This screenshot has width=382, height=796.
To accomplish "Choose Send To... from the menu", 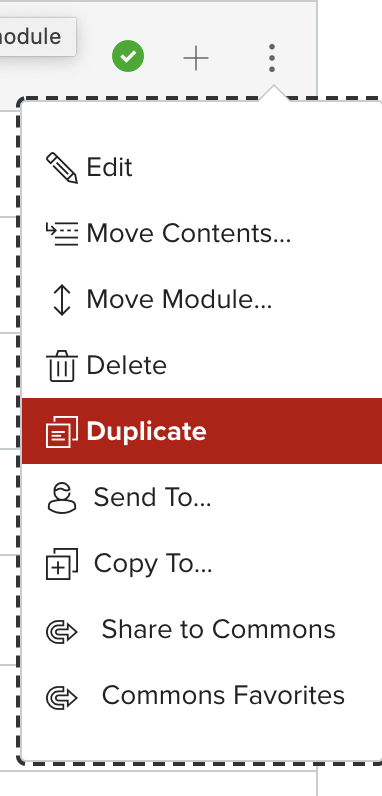I will 202,497.
